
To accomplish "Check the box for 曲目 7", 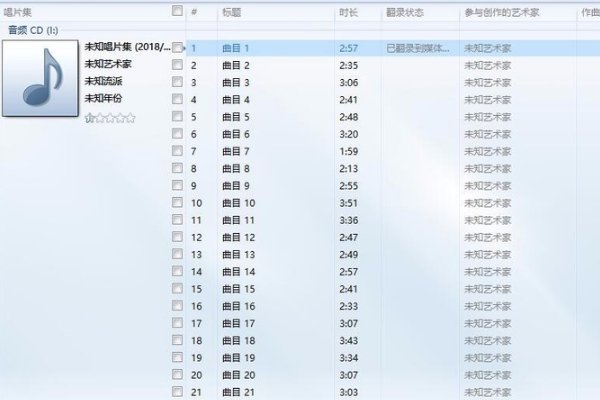I will click(177, 150).
